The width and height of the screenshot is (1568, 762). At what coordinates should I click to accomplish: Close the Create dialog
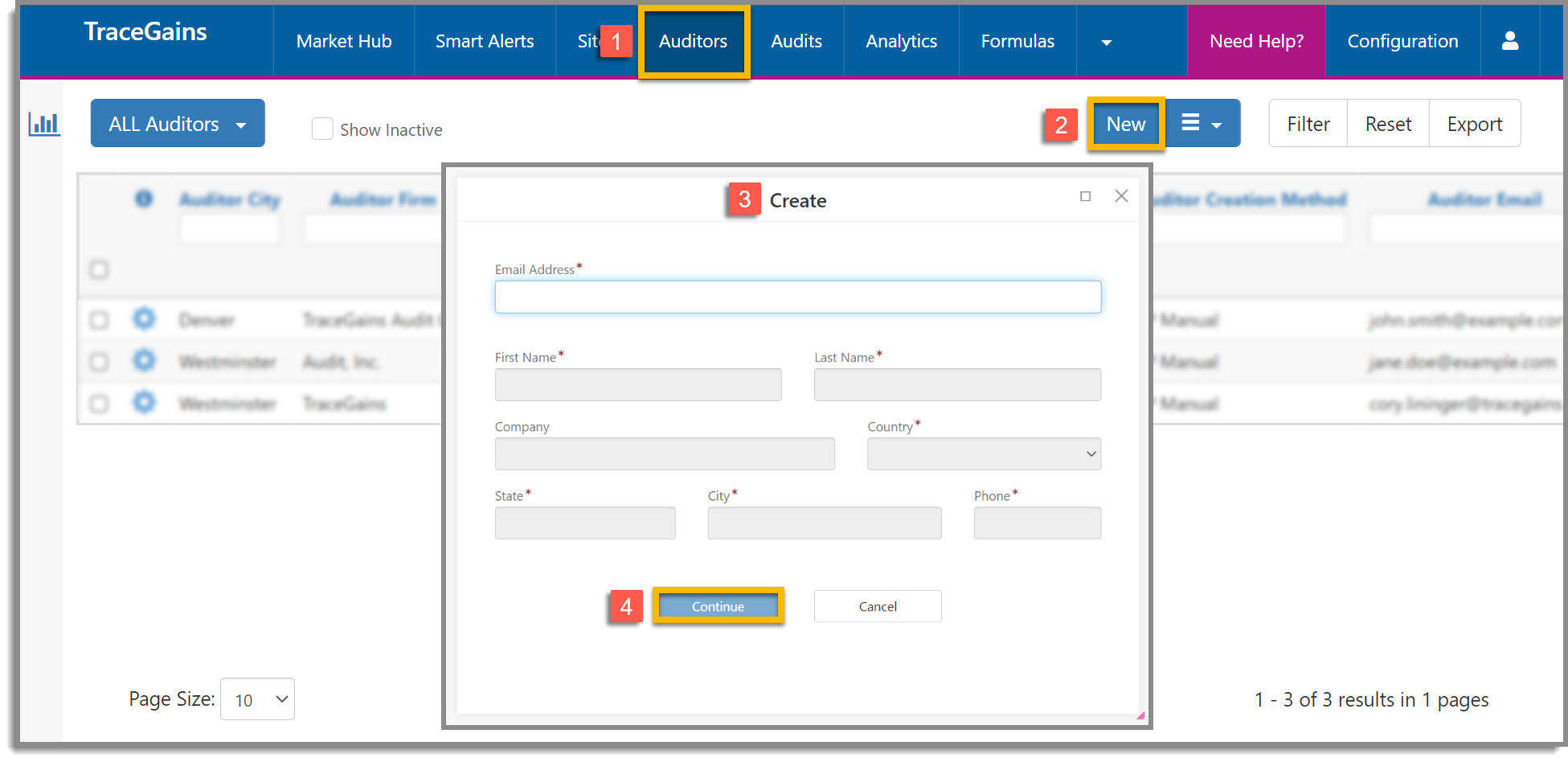click(x=1121, y=195)
